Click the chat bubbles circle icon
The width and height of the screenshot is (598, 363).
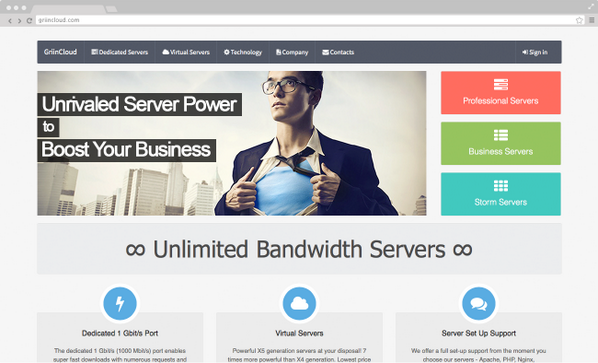pos(479,304)
